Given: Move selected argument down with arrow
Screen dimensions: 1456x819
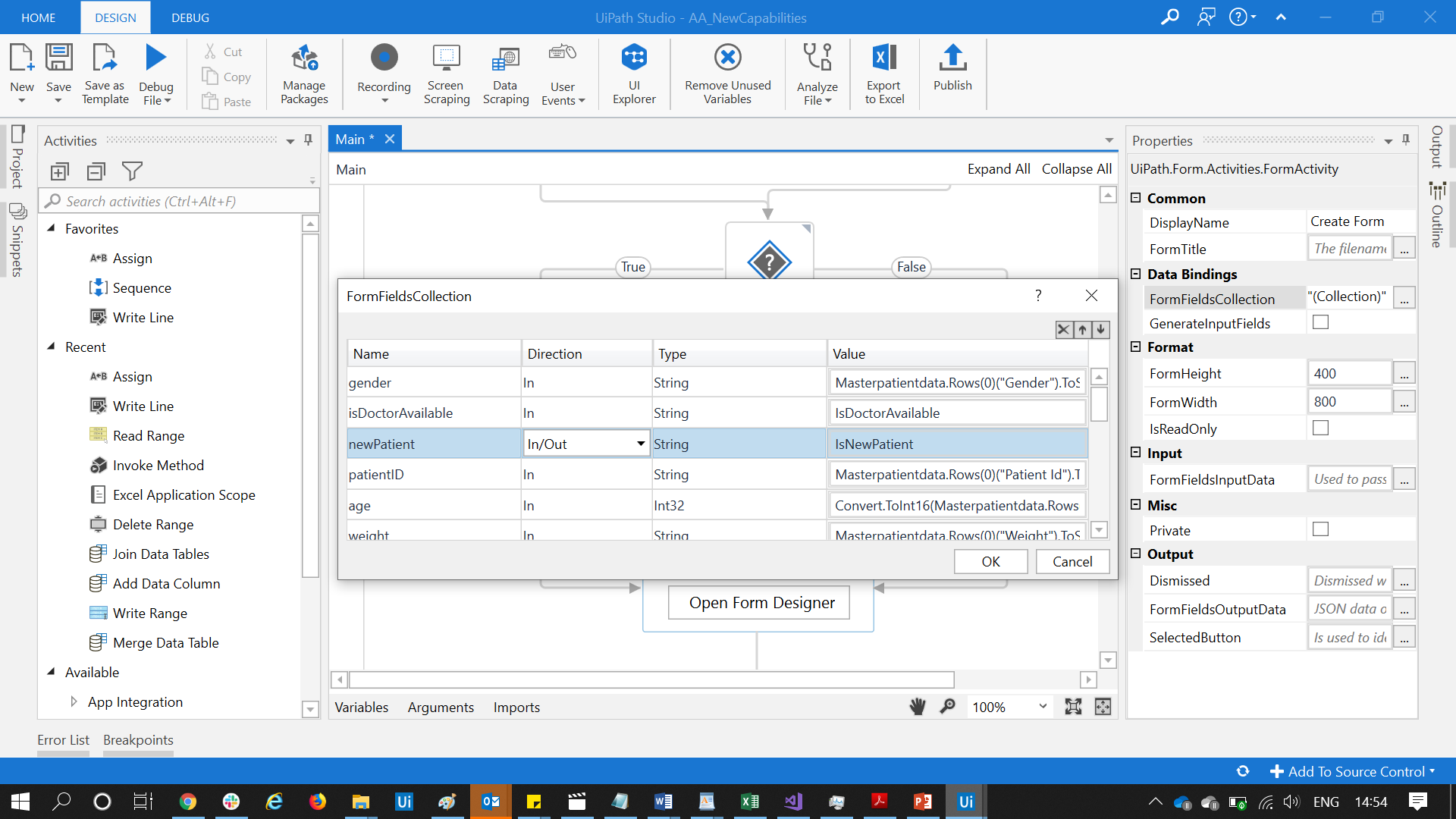Looking at the screenshot, I should pos(1101,330).
